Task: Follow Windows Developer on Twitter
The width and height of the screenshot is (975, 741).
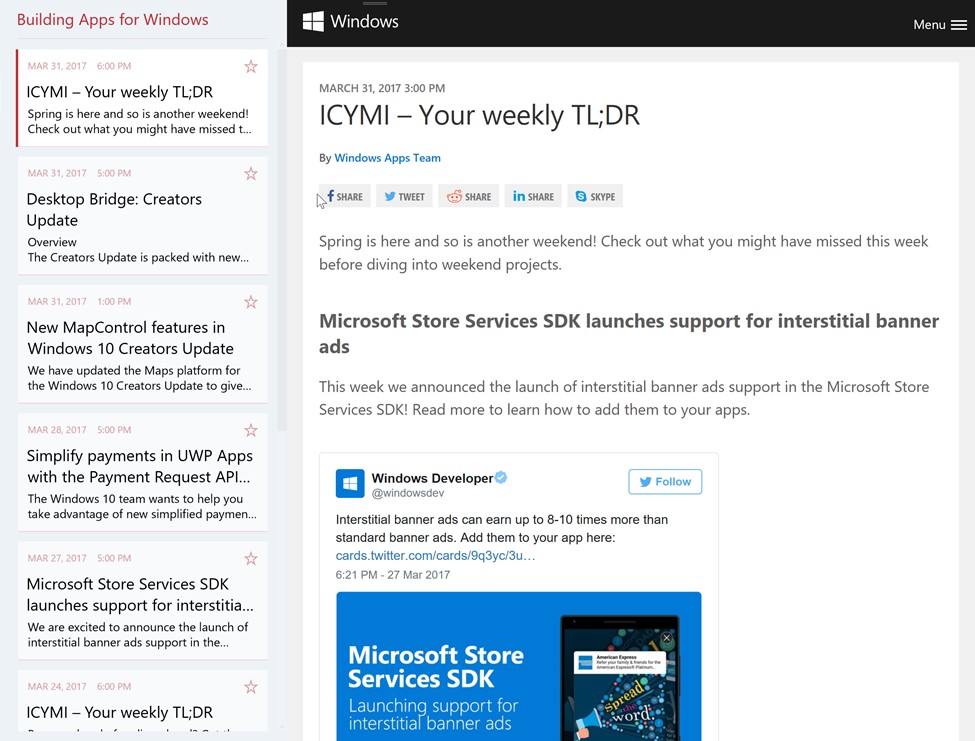Action: [665, 482]
